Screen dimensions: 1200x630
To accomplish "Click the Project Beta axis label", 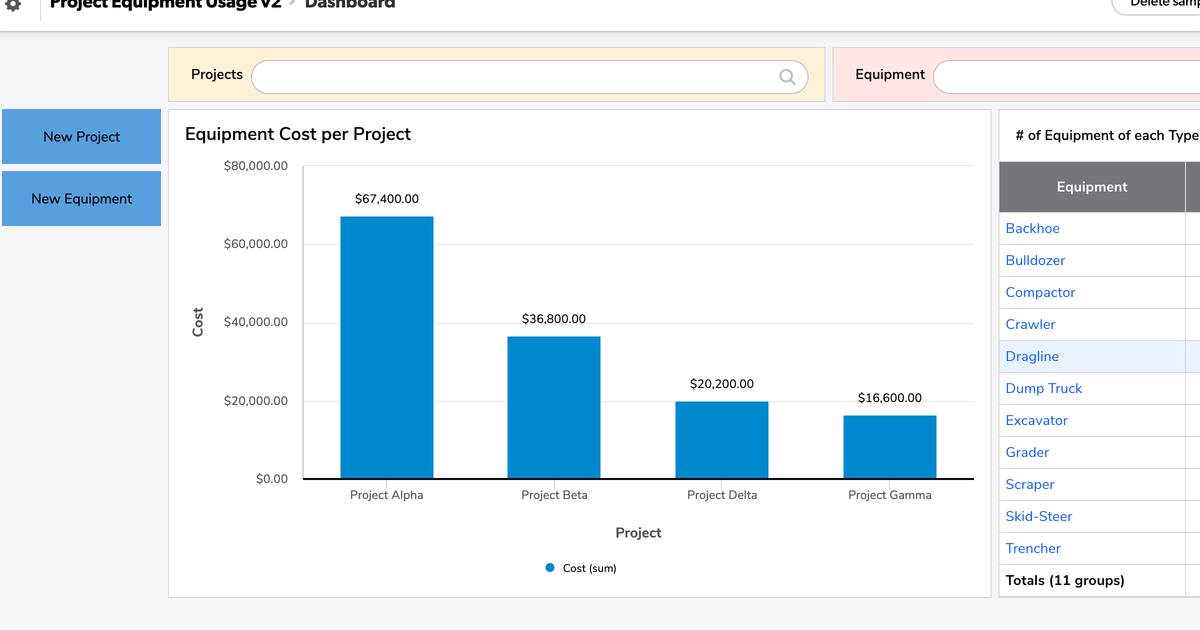I will 554,495.
